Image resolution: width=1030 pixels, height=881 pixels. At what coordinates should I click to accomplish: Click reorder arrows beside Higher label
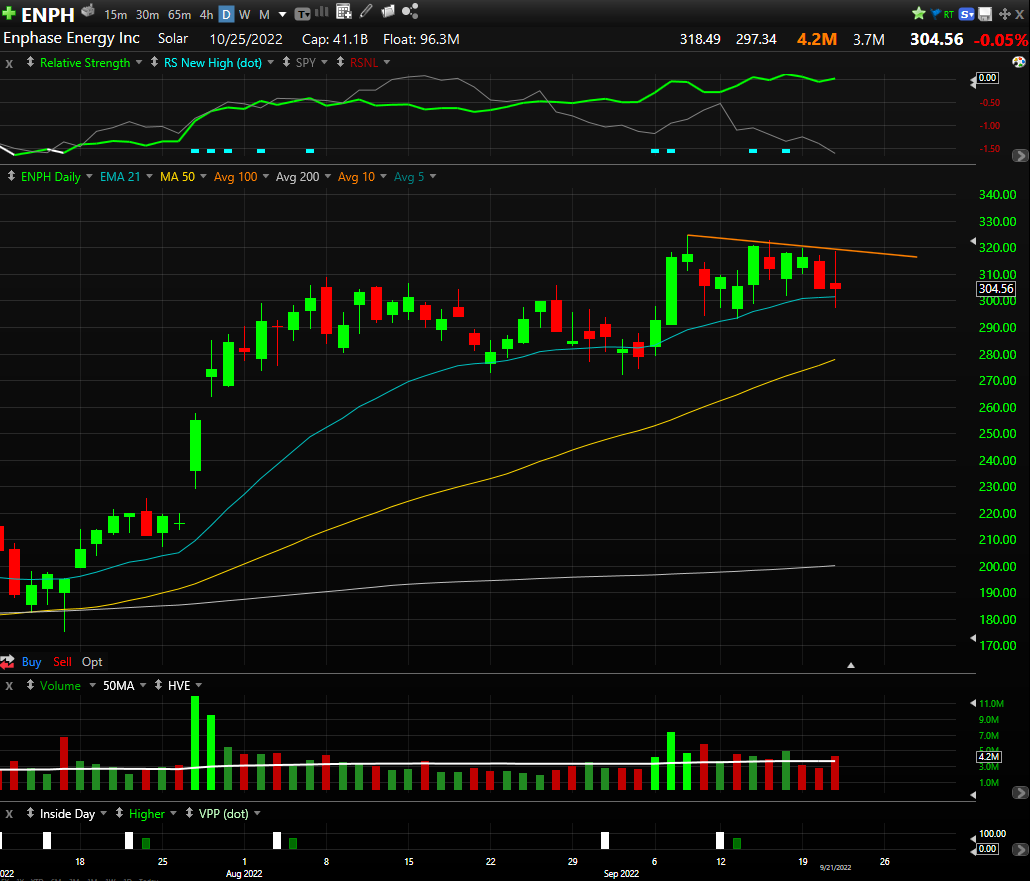(x=120, y=813)
